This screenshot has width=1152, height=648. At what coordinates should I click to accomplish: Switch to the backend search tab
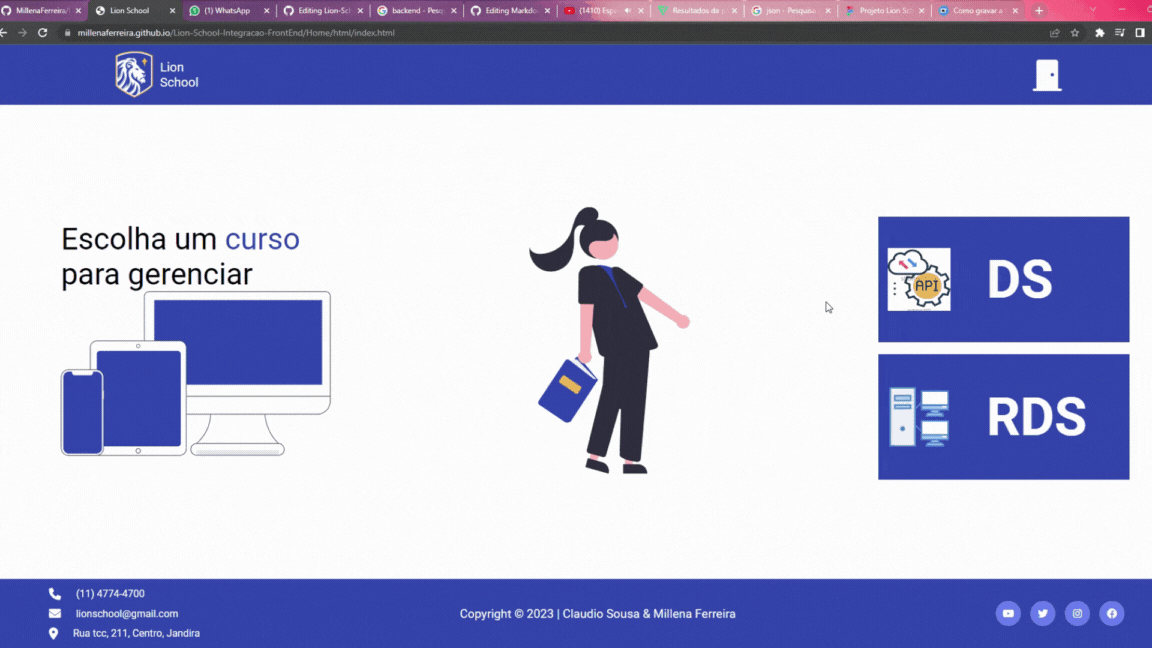coord(413,11)
